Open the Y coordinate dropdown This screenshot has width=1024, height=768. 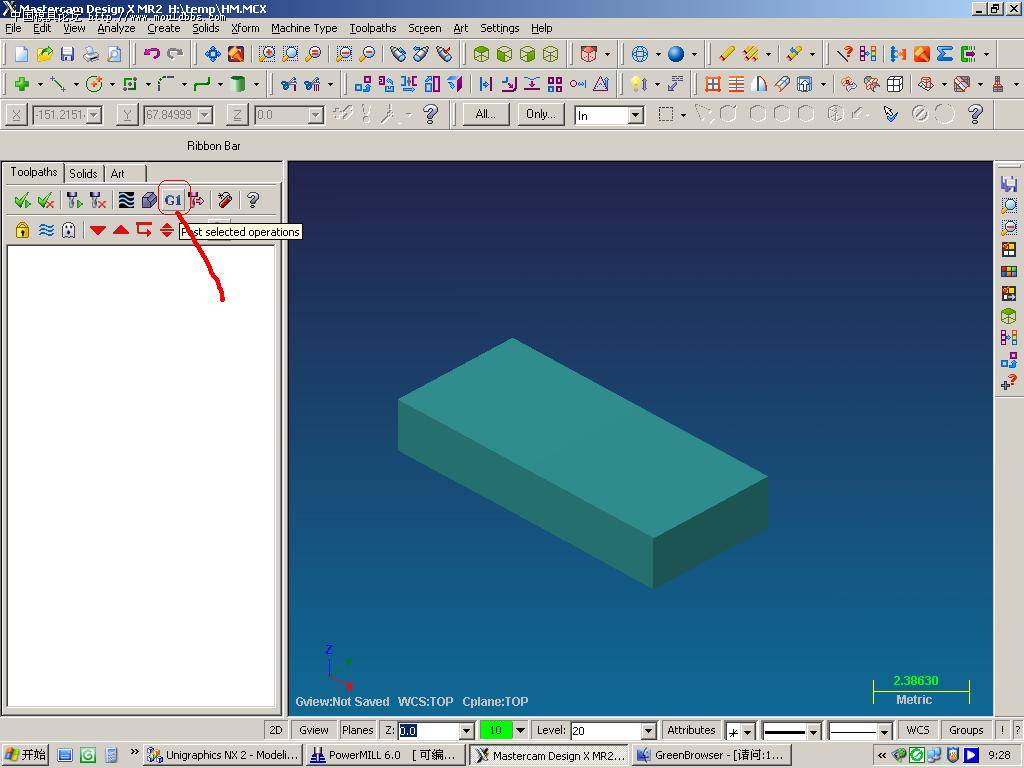206,115
